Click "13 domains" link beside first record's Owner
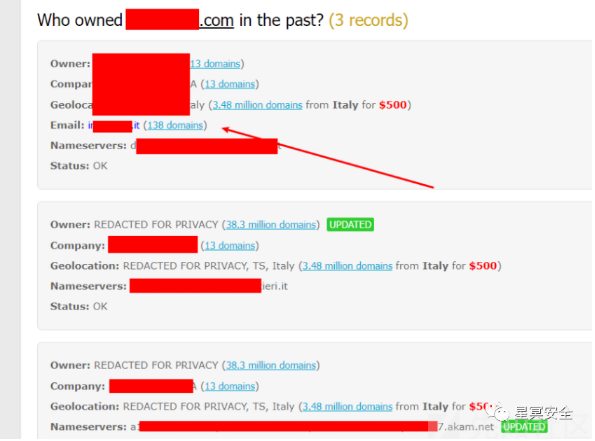595x441 pixels. coord(215,63)
